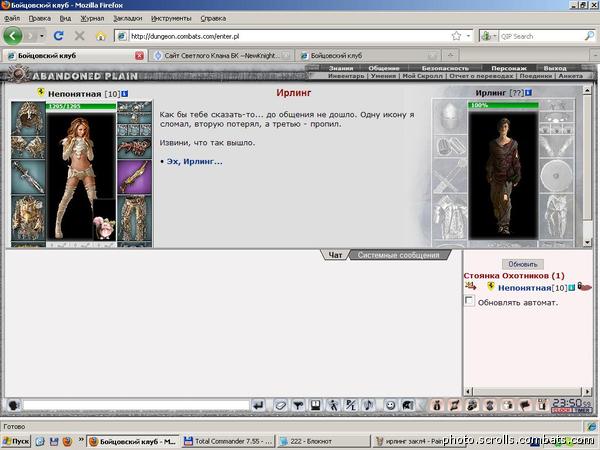The width and height of the screenshot is (600, 450).
Task: Click the eraser clear-chat icon
Action: [280, 405]
